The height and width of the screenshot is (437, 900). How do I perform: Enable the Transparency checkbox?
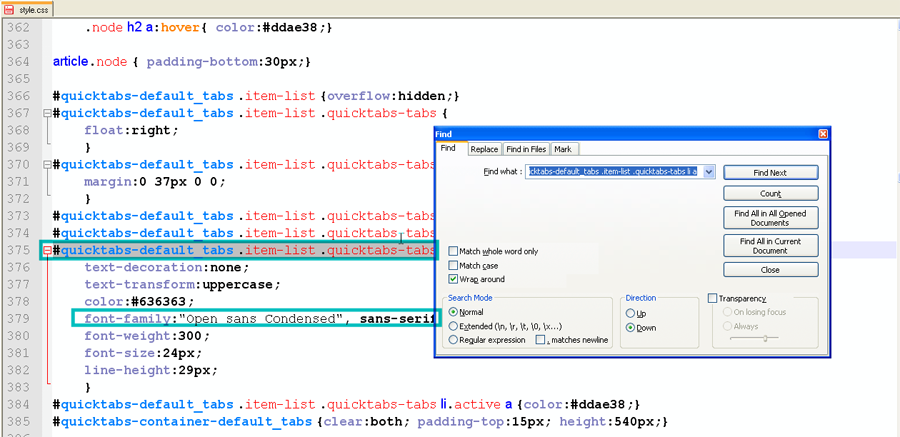[713, 298]
